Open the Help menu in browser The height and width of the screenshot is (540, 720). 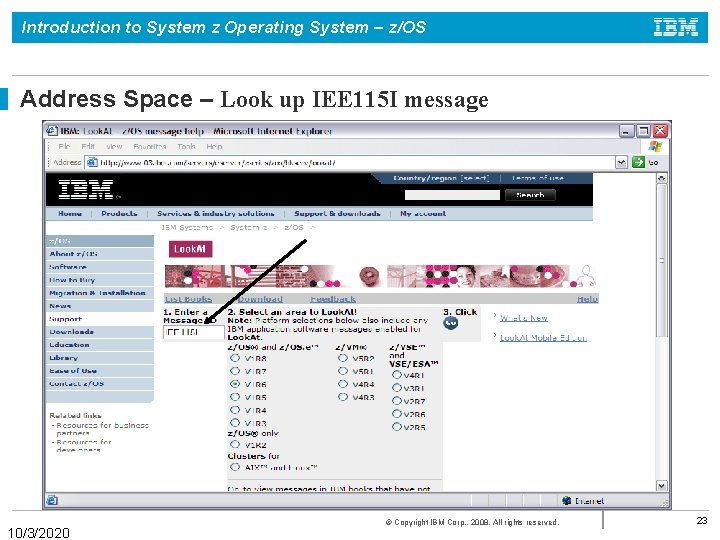pos(214,146)
